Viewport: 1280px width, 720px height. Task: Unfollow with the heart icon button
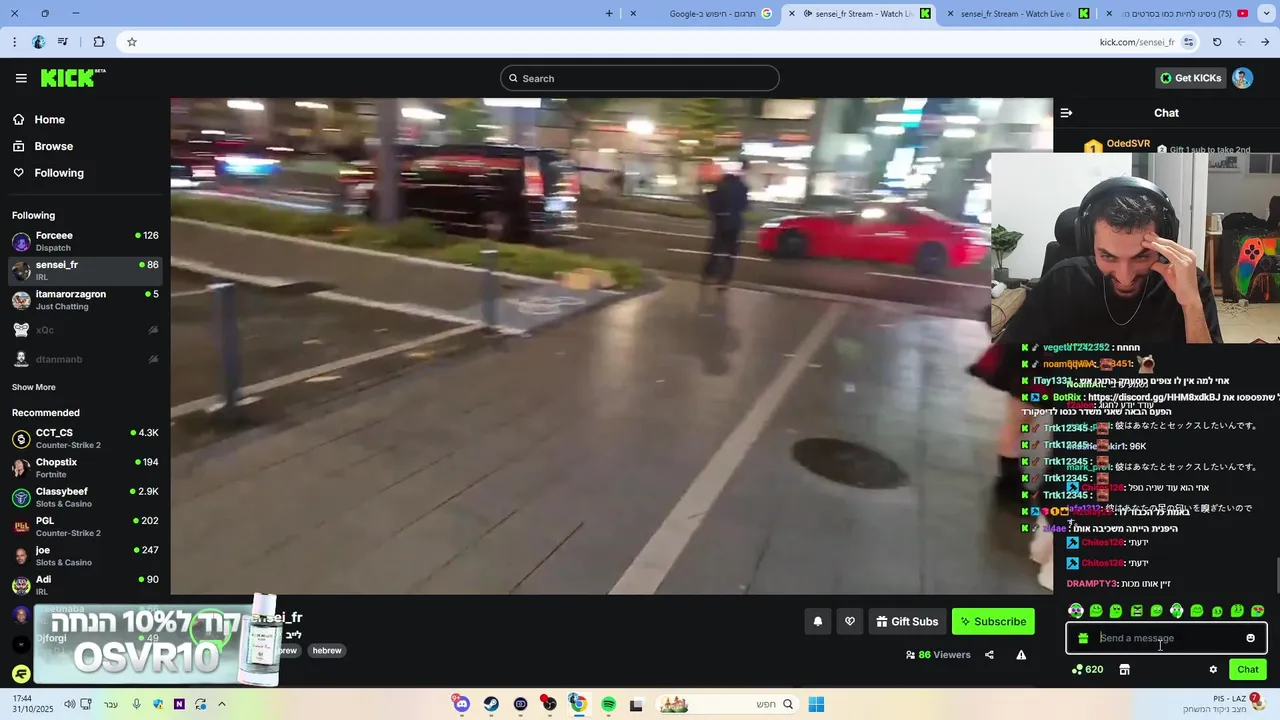click(850, 621)
